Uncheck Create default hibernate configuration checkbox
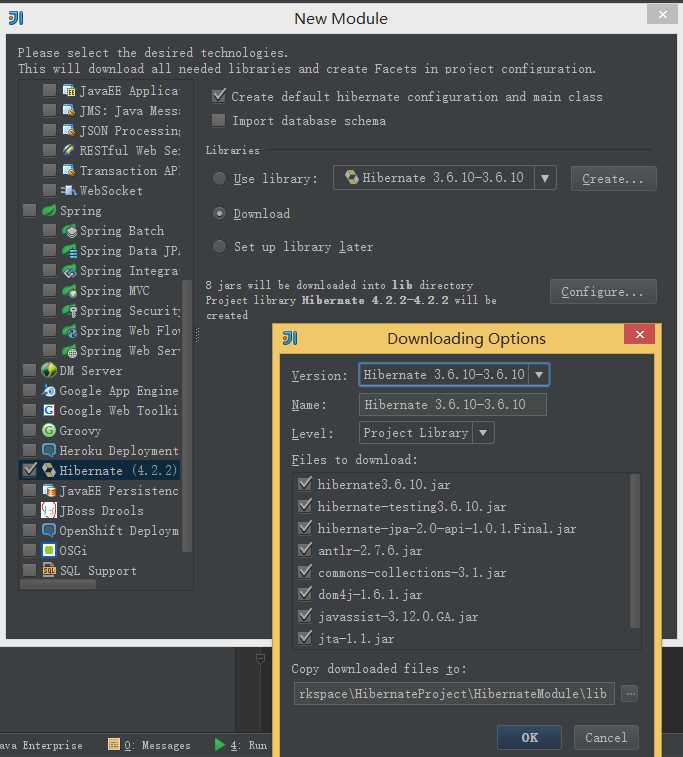 219,96
